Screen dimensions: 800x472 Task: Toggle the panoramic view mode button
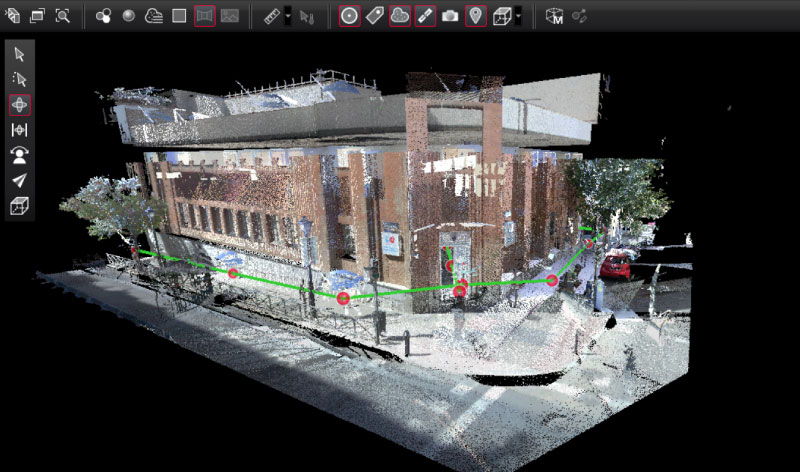click(205, 16)
